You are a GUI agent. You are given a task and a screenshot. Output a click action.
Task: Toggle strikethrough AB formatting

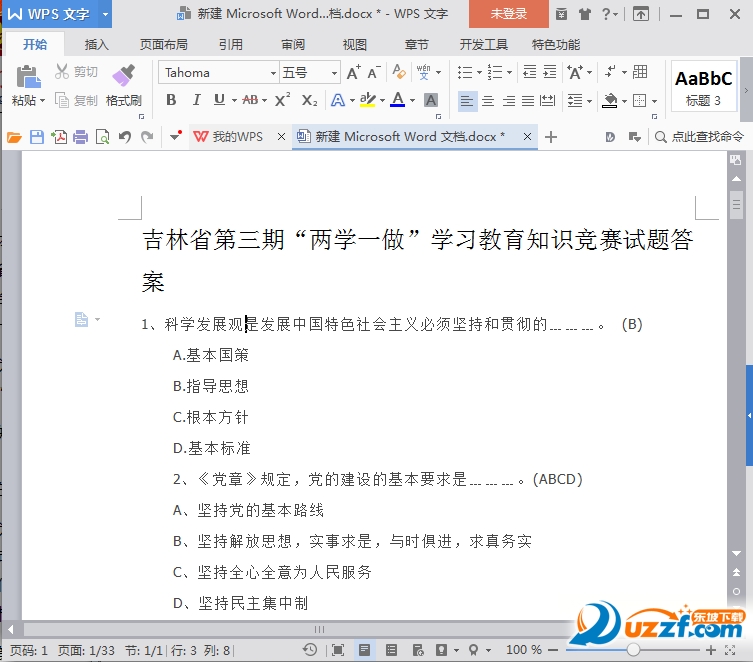[x=250, y=100]
